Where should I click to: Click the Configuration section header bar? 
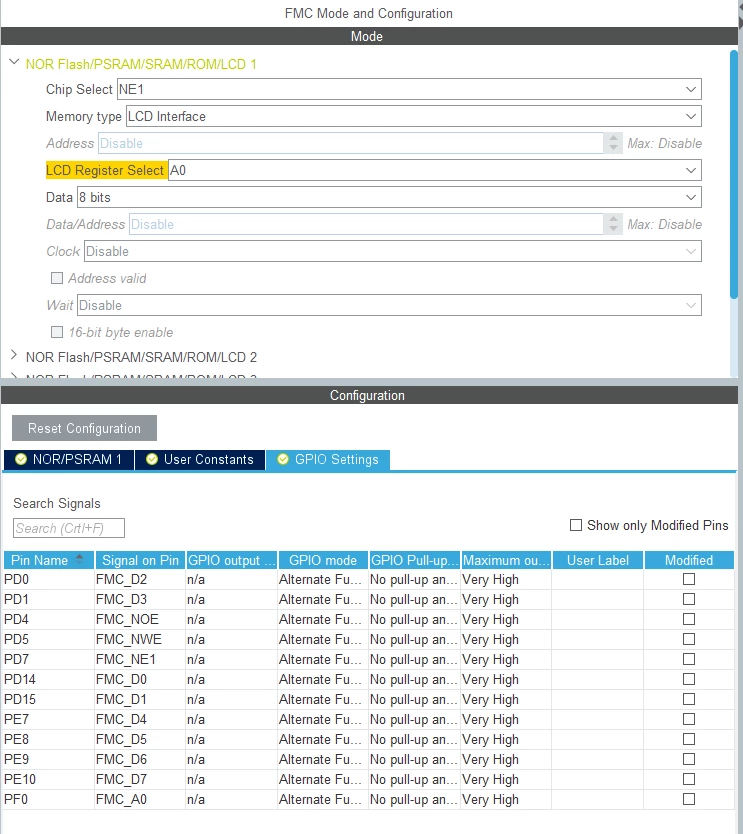(369, 395)
